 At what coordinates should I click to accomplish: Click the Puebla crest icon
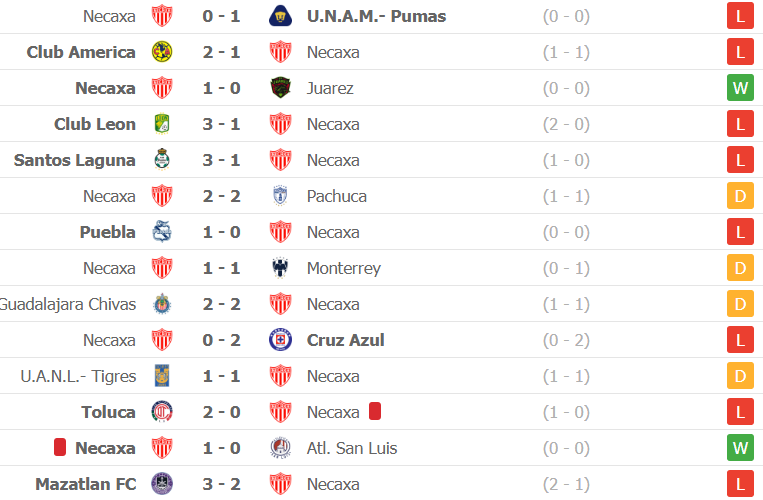pos(162,232)
